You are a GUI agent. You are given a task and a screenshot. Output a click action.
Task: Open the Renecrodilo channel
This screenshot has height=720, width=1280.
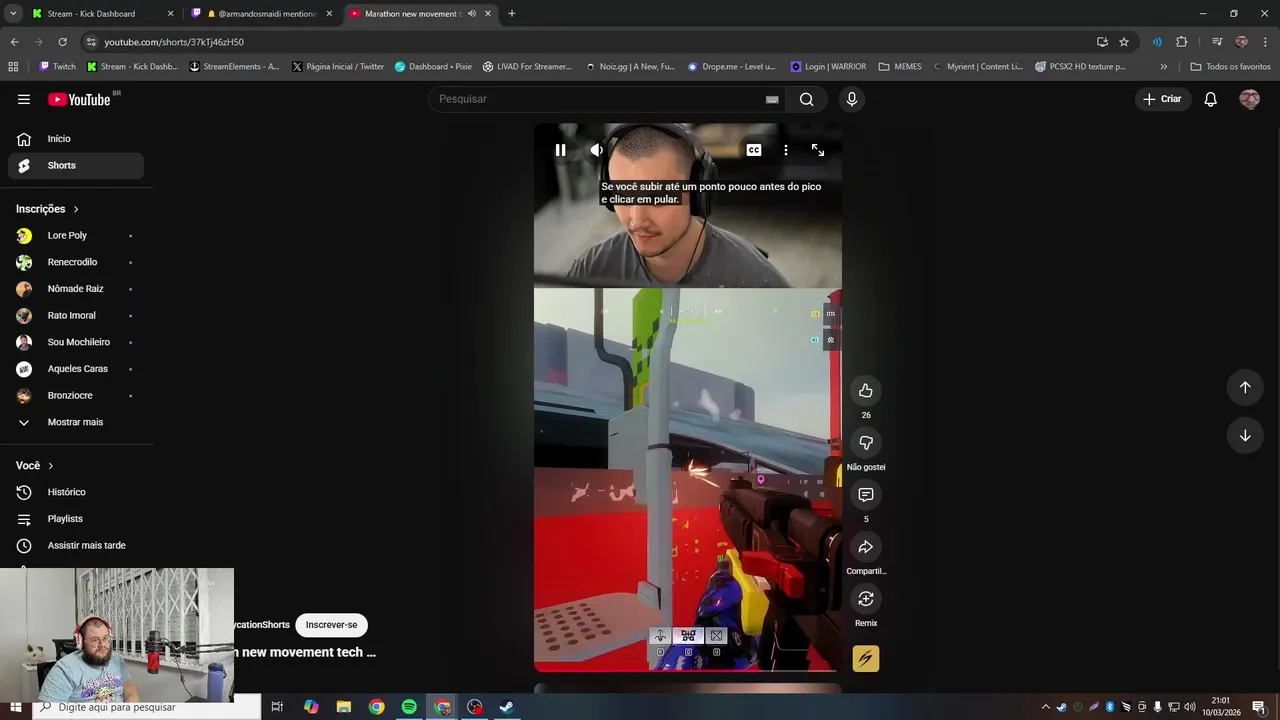(76, 262)
